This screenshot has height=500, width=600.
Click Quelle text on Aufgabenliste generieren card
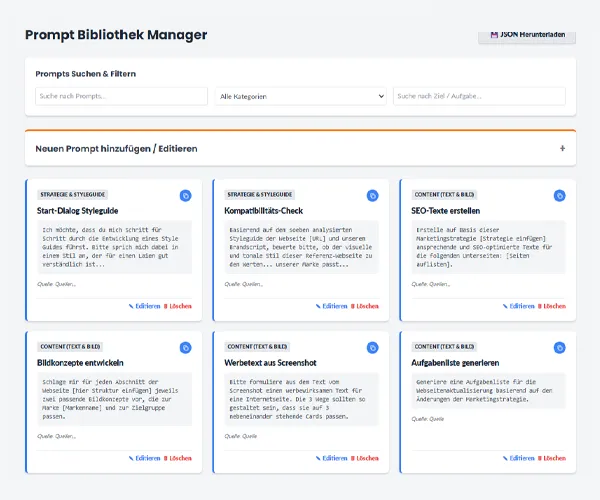click(428, 419)
